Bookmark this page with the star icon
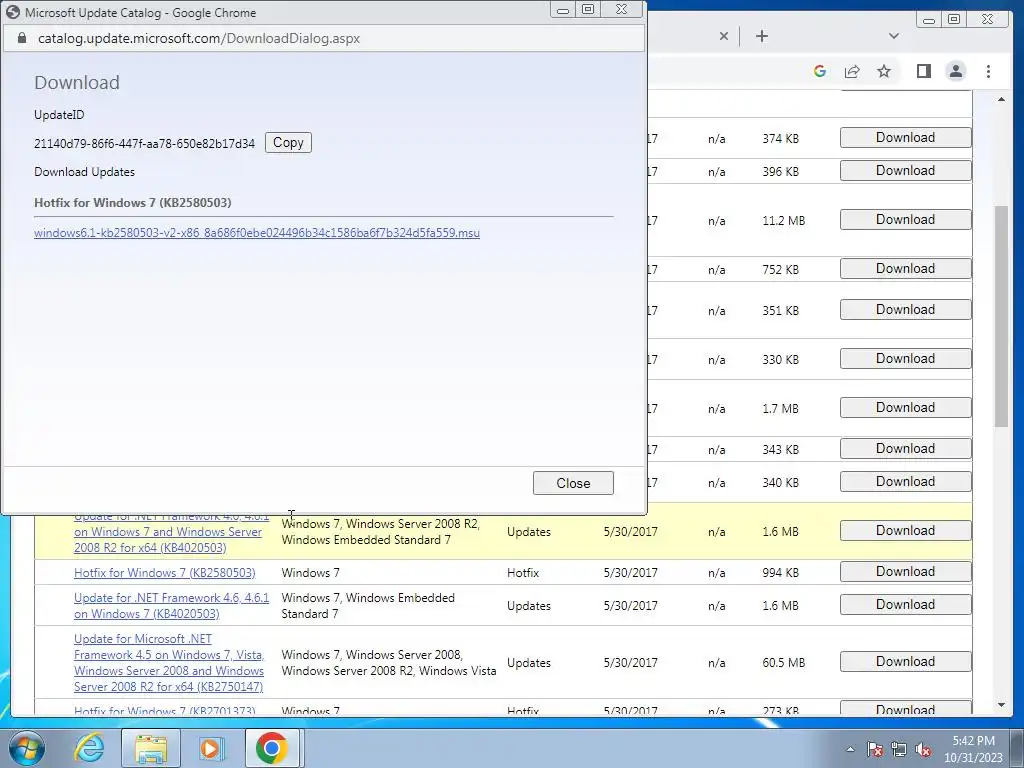The image size is (1024, 768). coord(884,71)
